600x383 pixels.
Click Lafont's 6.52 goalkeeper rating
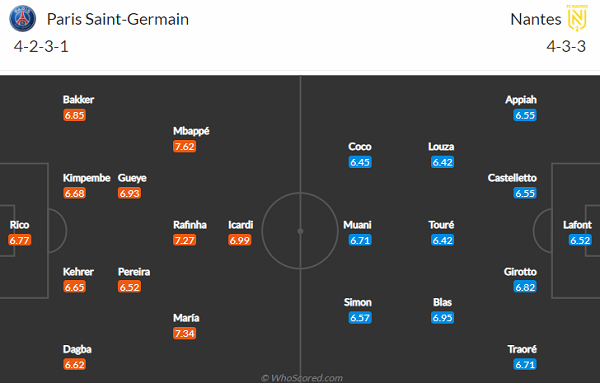(580, 240)
